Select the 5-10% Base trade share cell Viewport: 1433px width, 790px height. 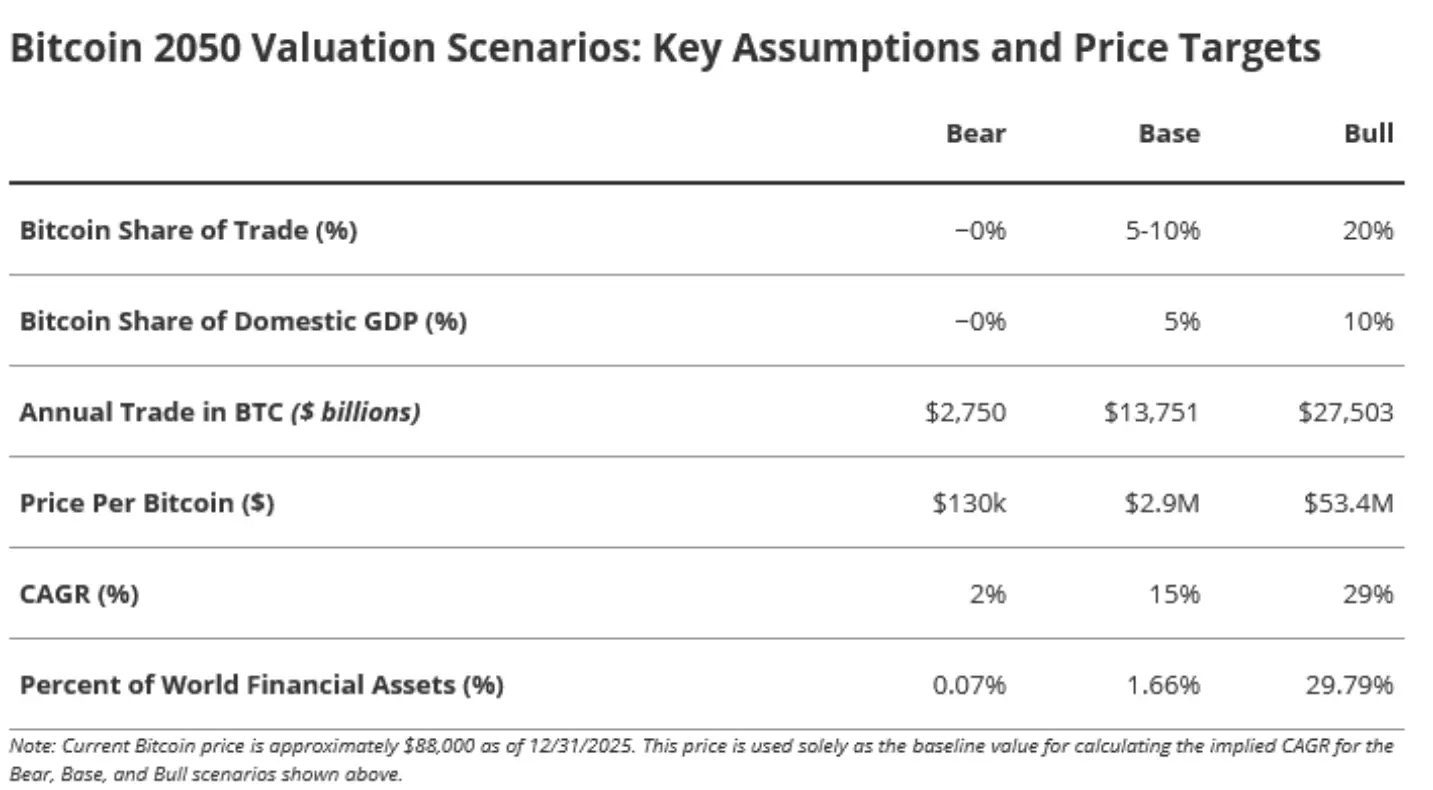(x=1160, y=231)
